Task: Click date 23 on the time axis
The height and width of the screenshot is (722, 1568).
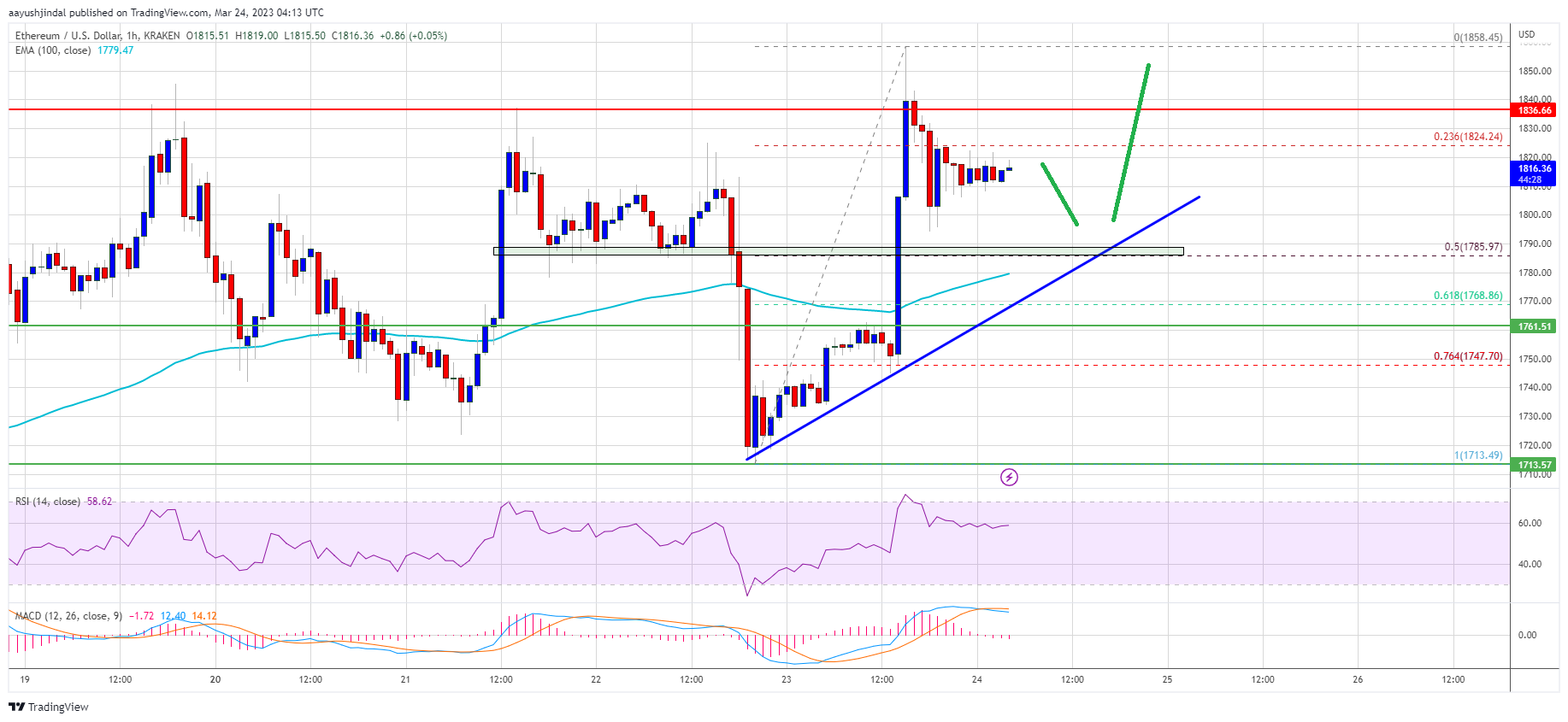Action: 787,680
